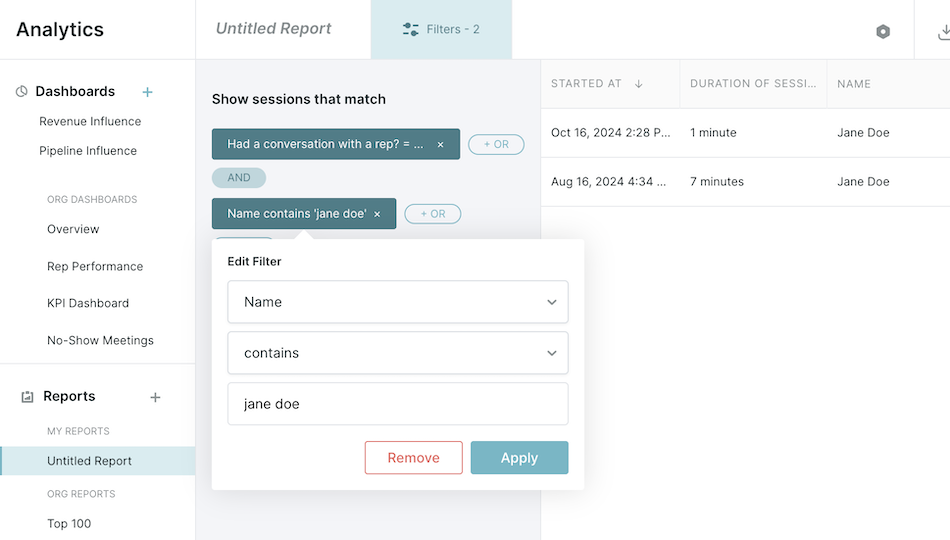
Task: Click Jane Doe in the Oct 16 row
Action: point(863,133)
